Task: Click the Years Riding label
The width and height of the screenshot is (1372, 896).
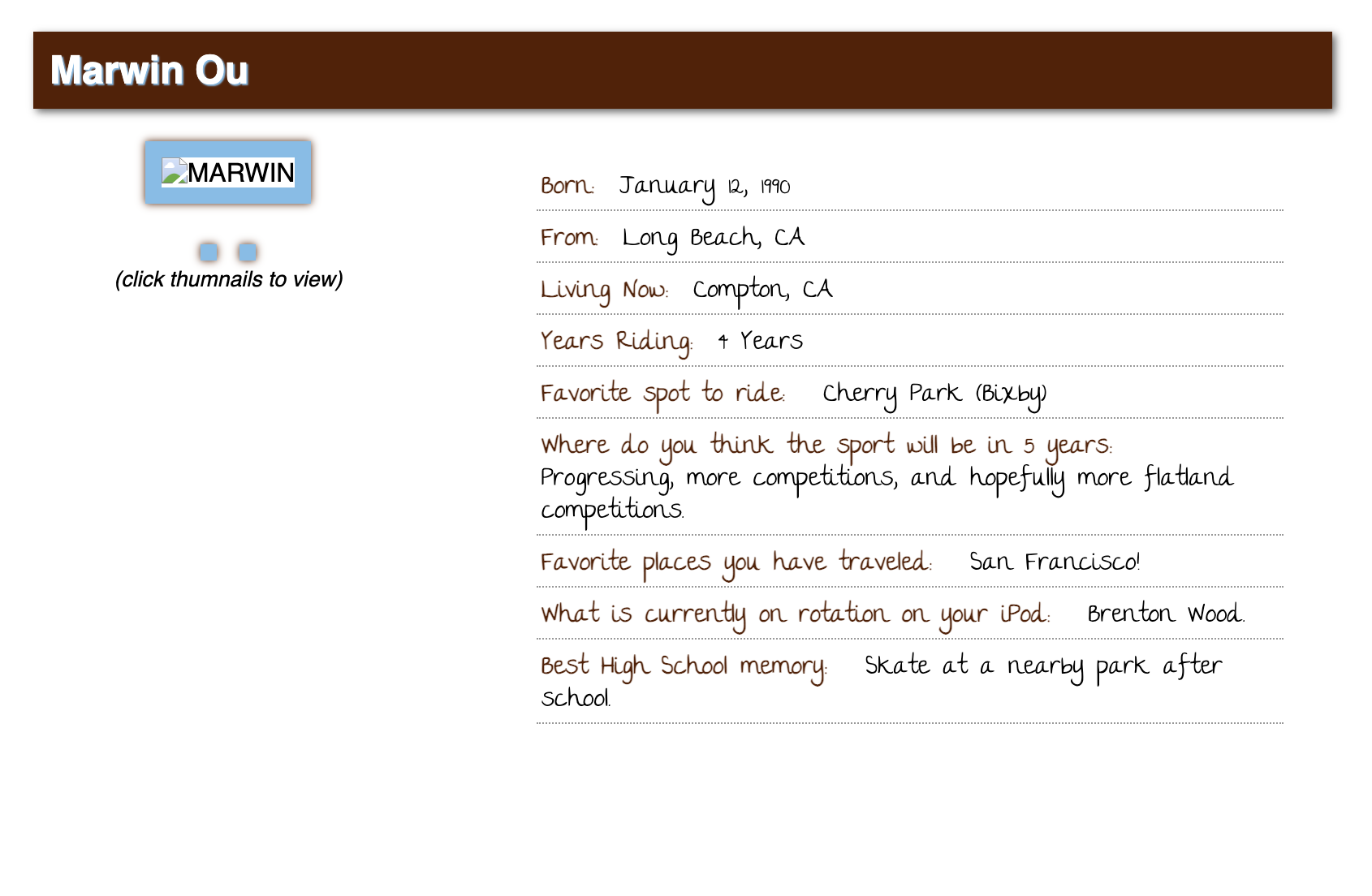Action: coord(616,342)
